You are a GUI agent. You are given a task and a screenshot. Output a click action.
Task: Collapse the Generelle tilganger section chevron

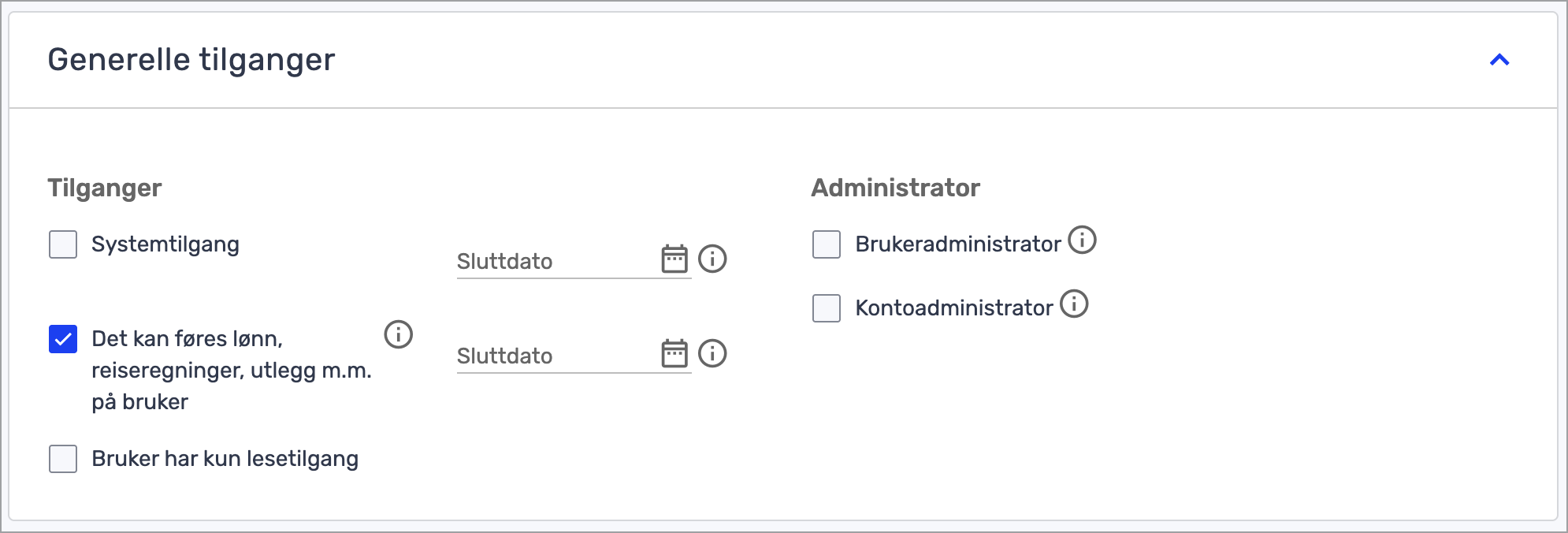coord(1499,60)
